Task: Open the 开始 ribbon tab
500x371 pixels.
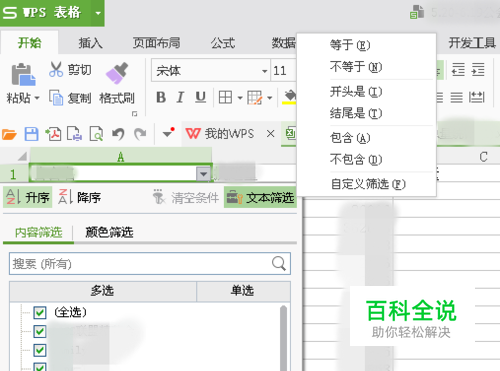Action: (x=29, y=43)
